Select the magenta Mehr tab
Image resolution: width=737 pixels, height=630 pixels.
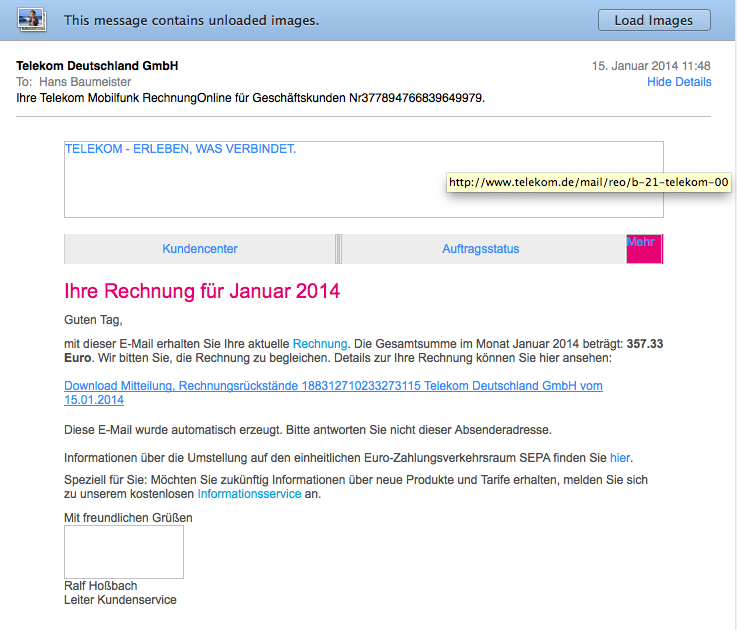(x=644, y=249)
